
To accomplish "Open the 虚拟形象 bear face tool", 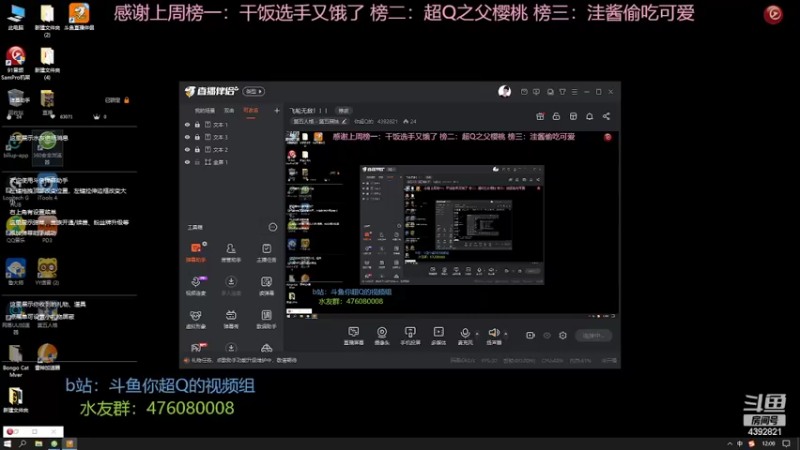I will (196, 319).
